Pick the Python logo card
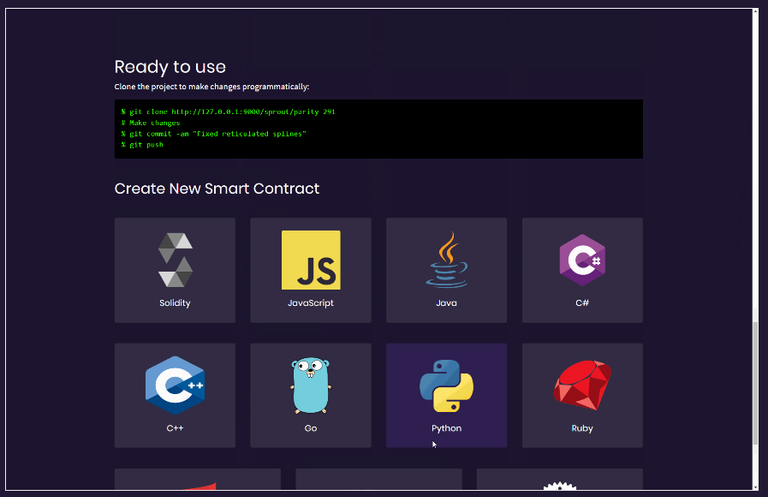This screenshot has height=497, width=768. (x=446, y=396)
